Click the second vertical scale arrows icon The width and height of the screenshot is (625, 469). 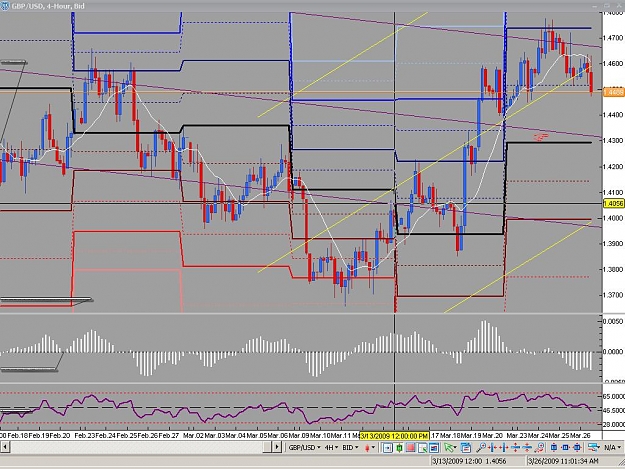coord(527,447)
